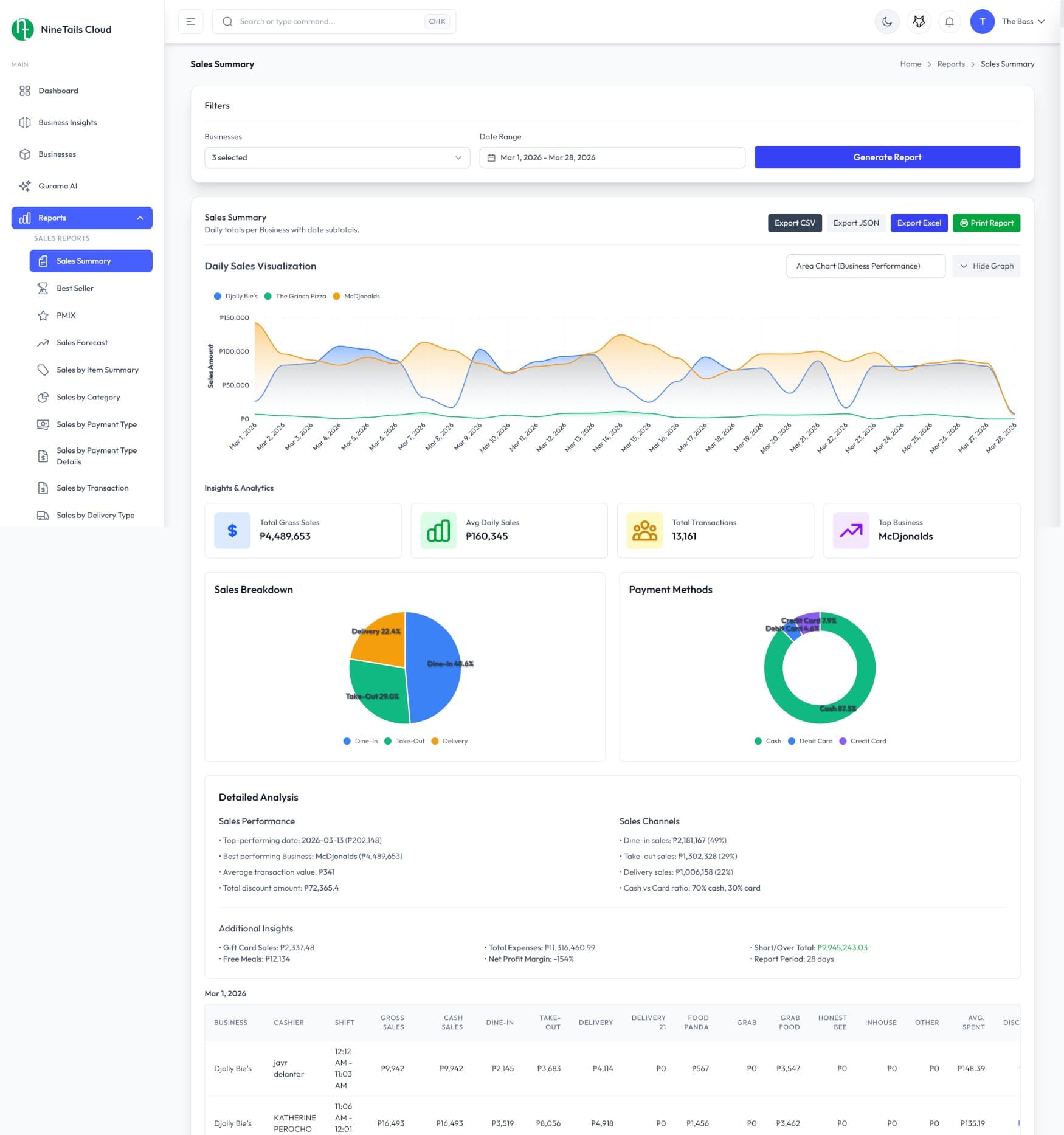1064x1135 pixels.
Task: Click the Sales Forecast trend arrow icon
Action: [x=43, y=342]
